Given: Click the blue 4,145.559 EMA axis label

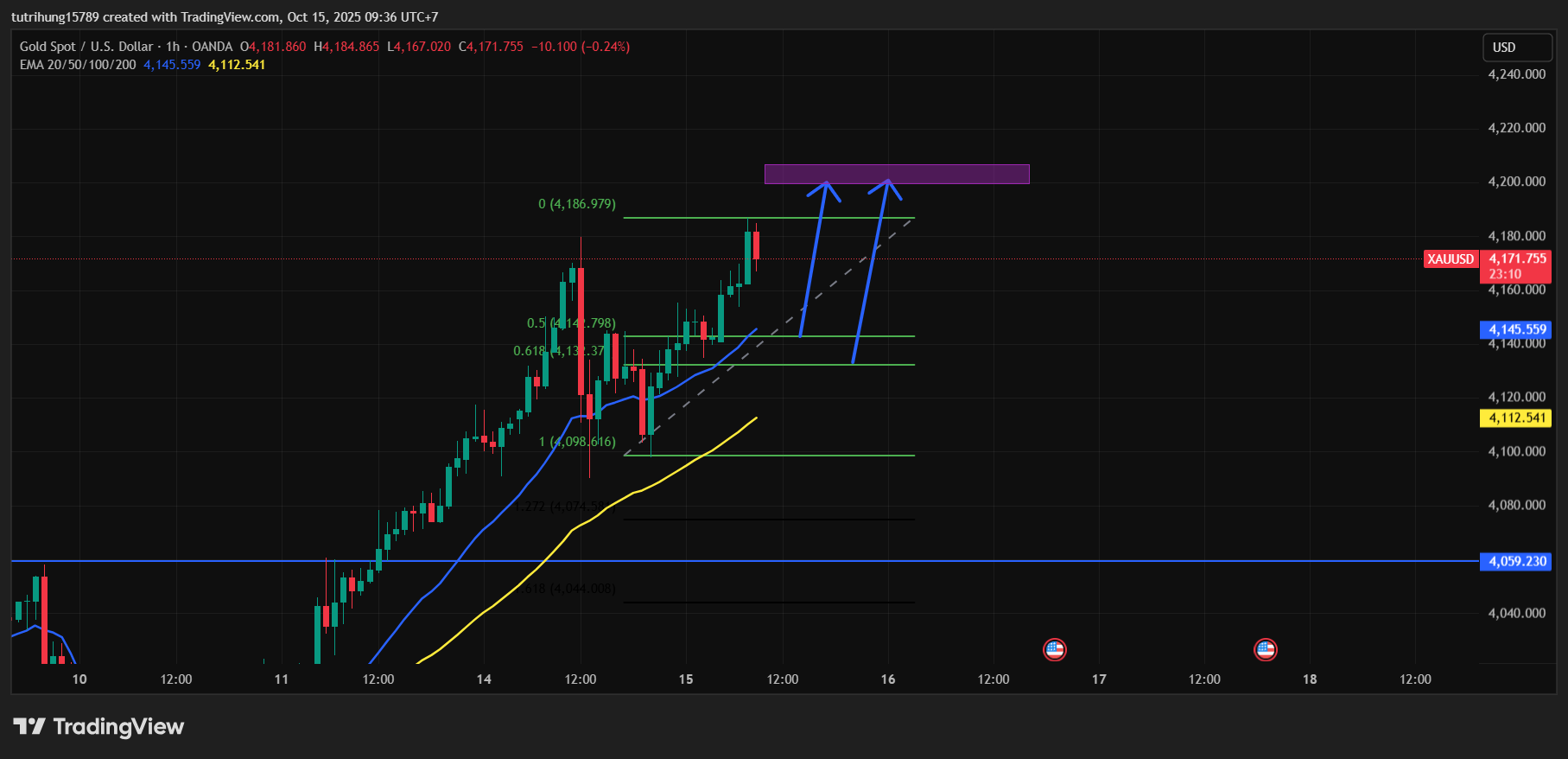Looking at the screenshot, I should (1516, 329).
